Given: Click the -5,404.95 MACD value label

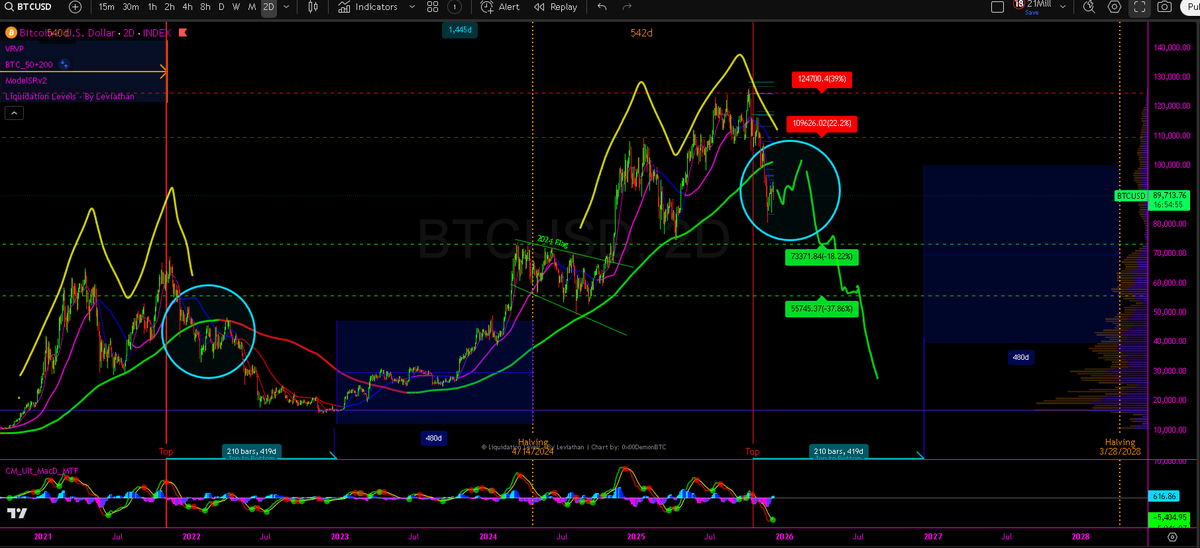Looking at the screenshot, I should (1167, 517).
